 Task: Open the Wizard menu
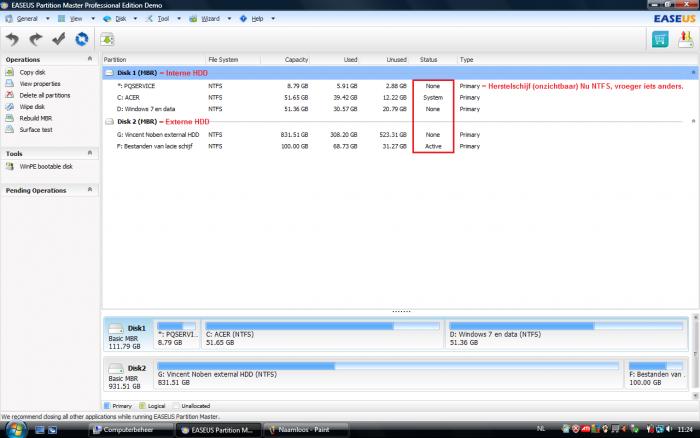point(210,19)
